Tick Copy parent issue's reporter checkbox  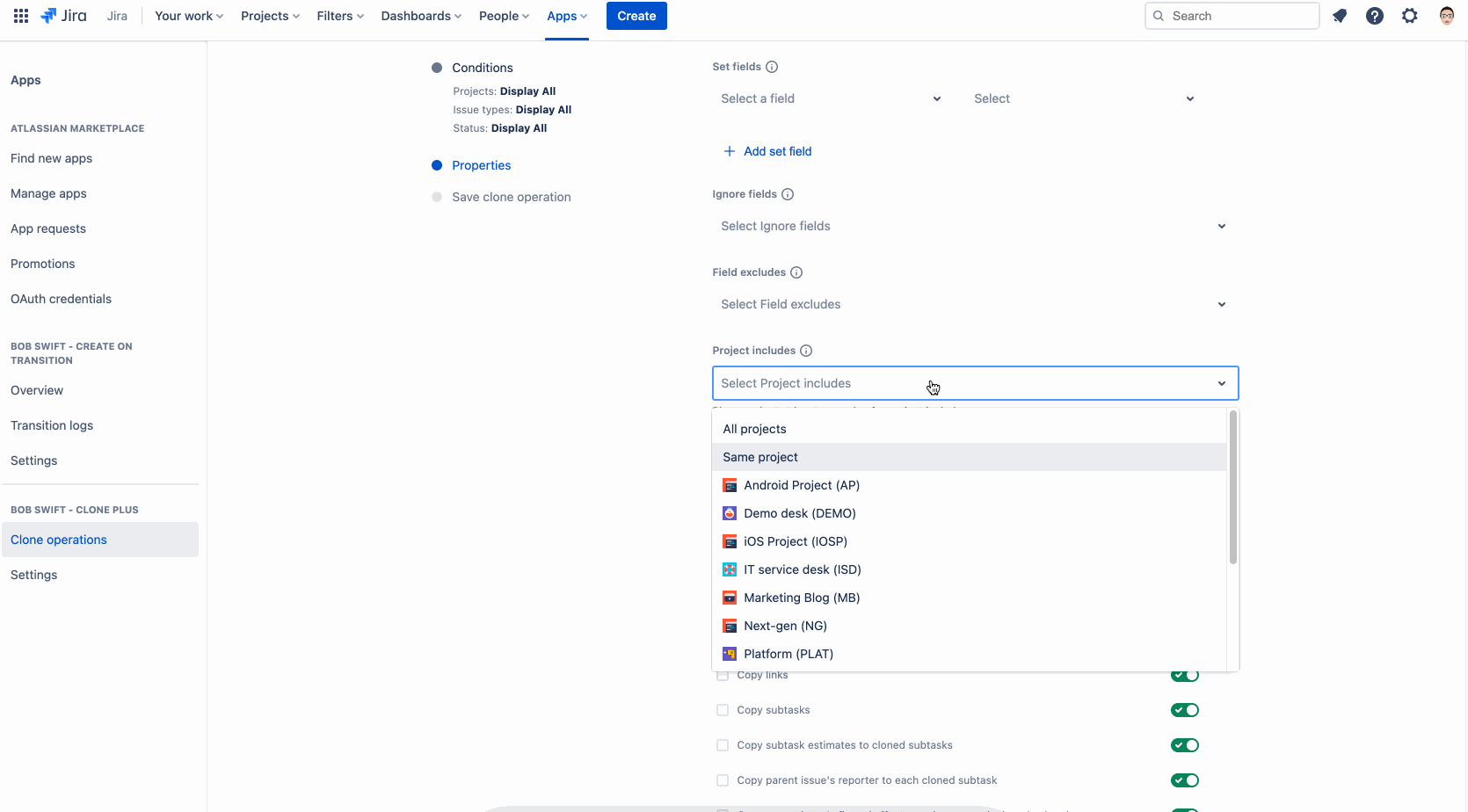(723, 780)
